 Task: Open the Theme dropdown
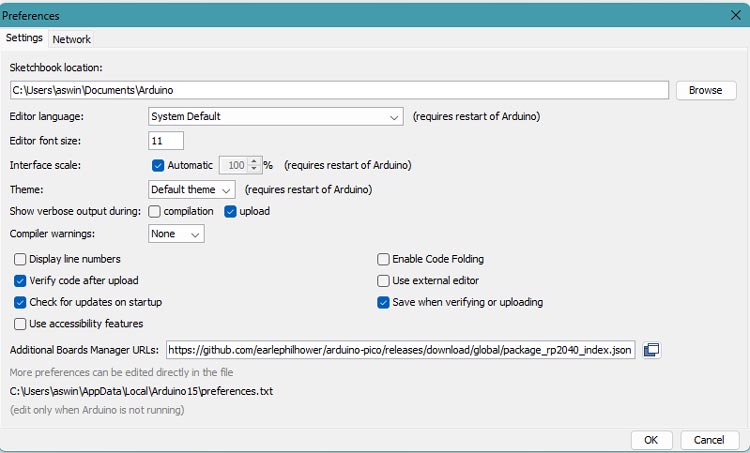click(191, 190)
